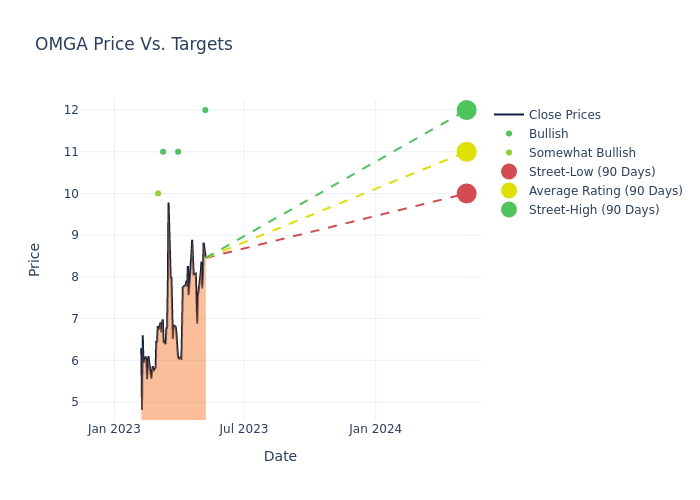This screenshot has width=700, height=500.
Task: Click the large green Street-High target marker at 12
Action: coord(466,110)
